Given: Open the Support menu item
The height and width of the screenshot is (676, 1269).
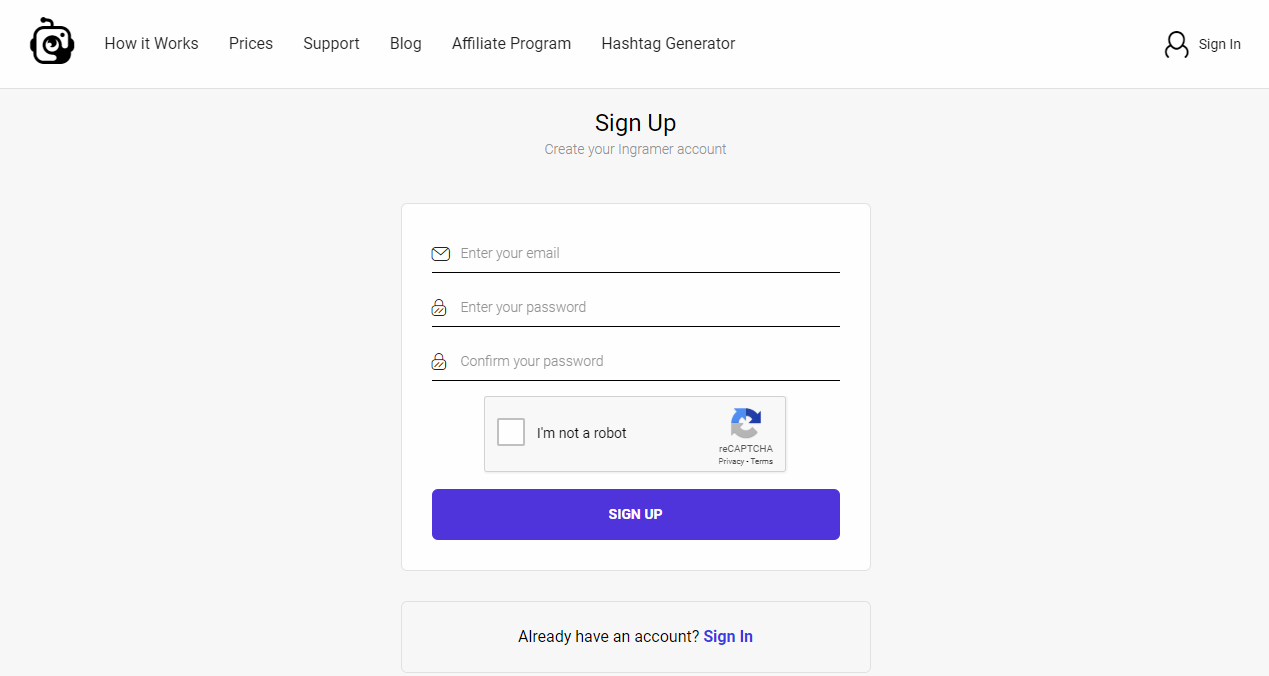Looking at the screenshot, I should [x=331, y=44].
